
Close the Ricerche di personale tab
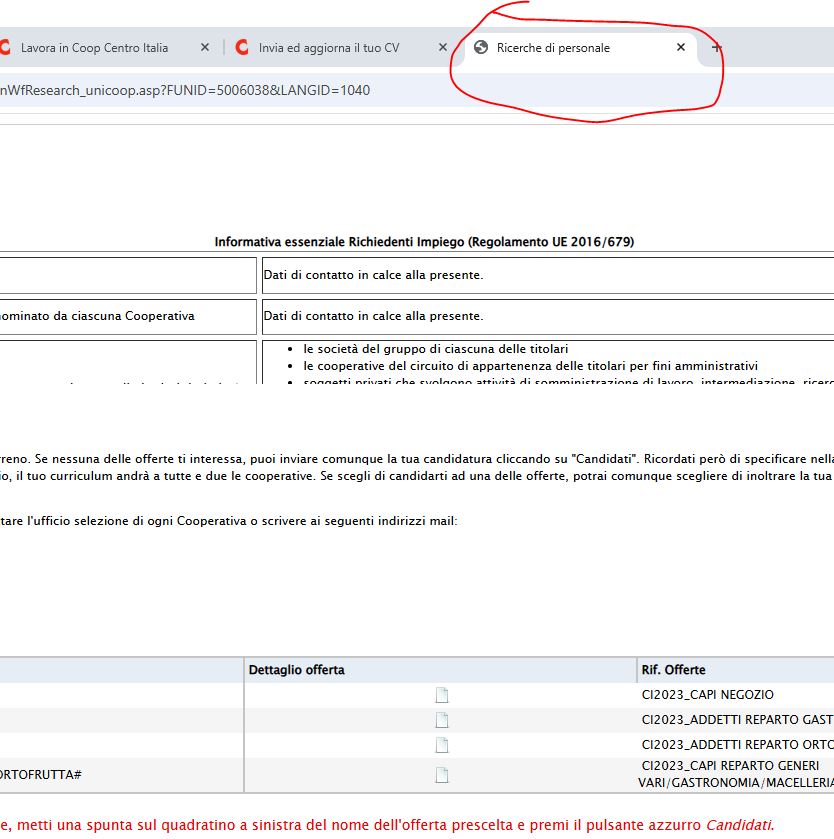[x=681, y=47]
